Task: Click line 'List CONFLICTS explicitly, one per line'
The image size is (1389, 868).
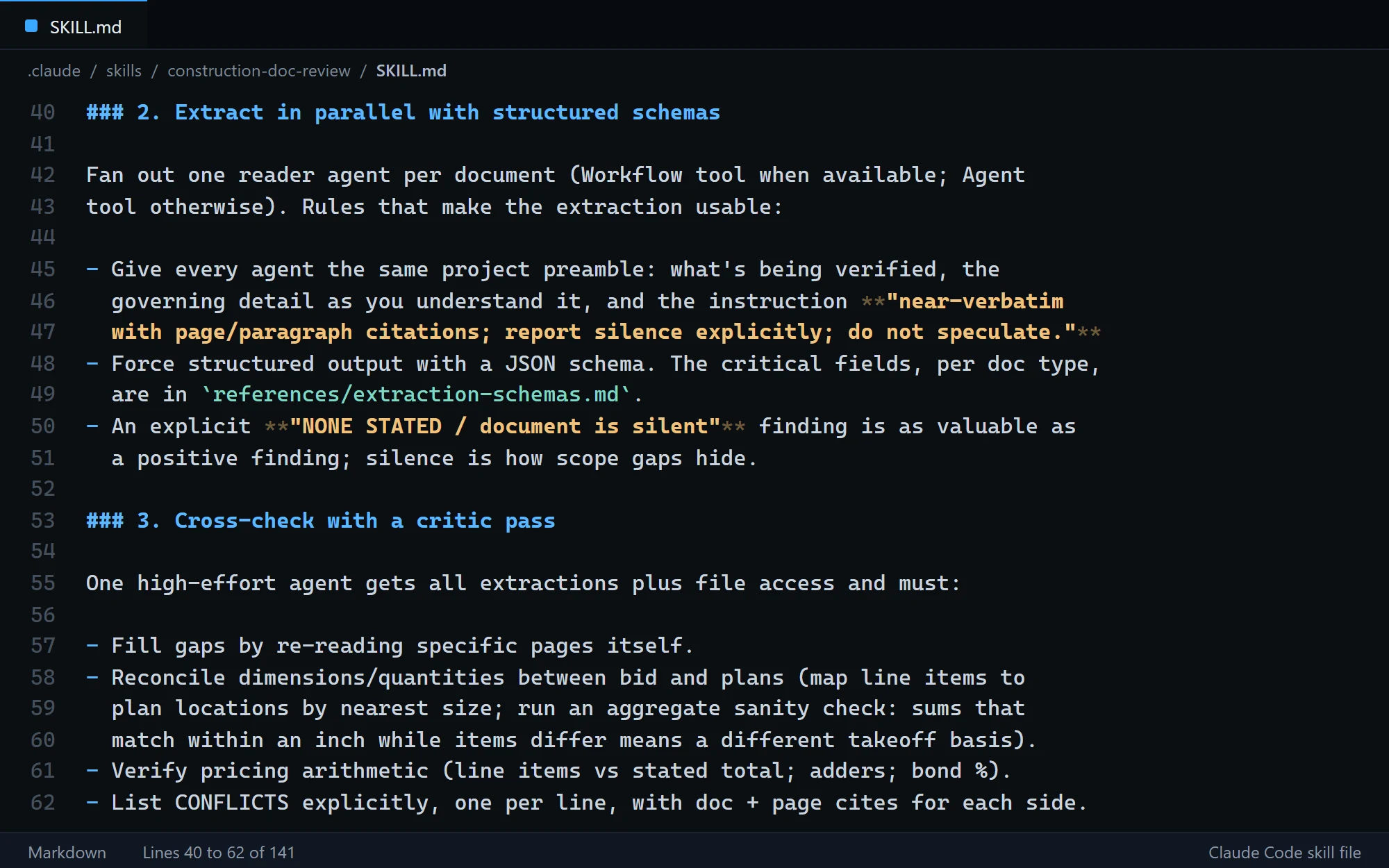Action: [x=587, y=803]
